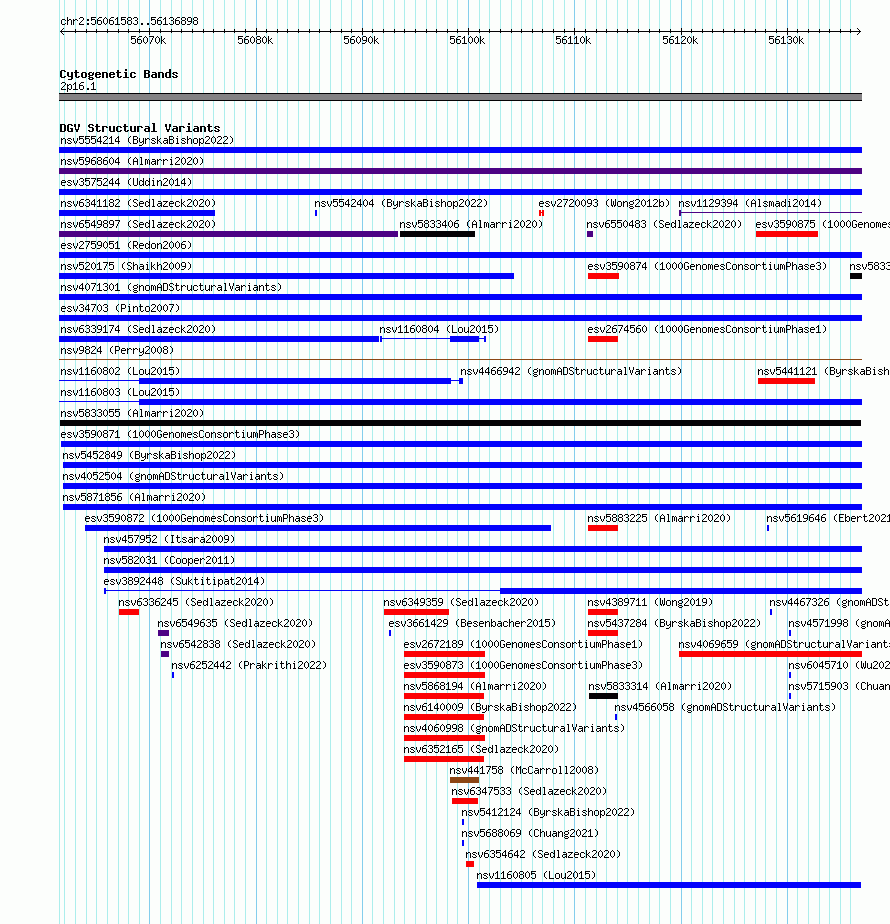Select nsv6550483 (Sedlazeck2020) label
Image resolution: width=890 pixels, height=924 pixels.
[x=664, y=225]
